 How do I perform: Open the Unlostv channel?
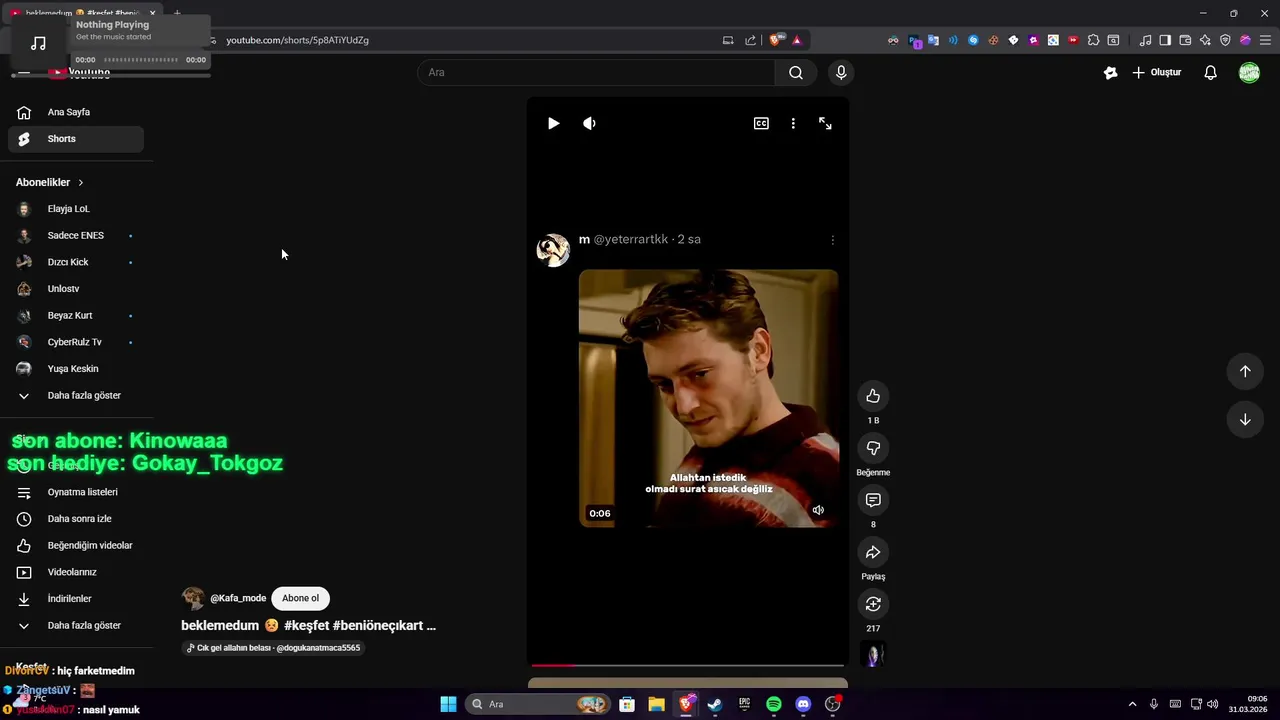[76, 289]
